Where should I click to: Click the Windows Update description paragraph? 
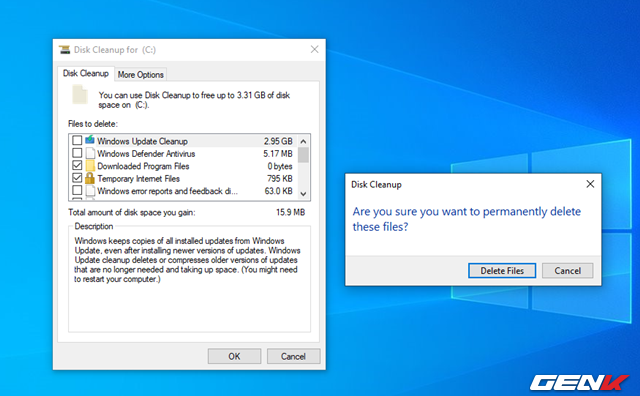[187, 260]
